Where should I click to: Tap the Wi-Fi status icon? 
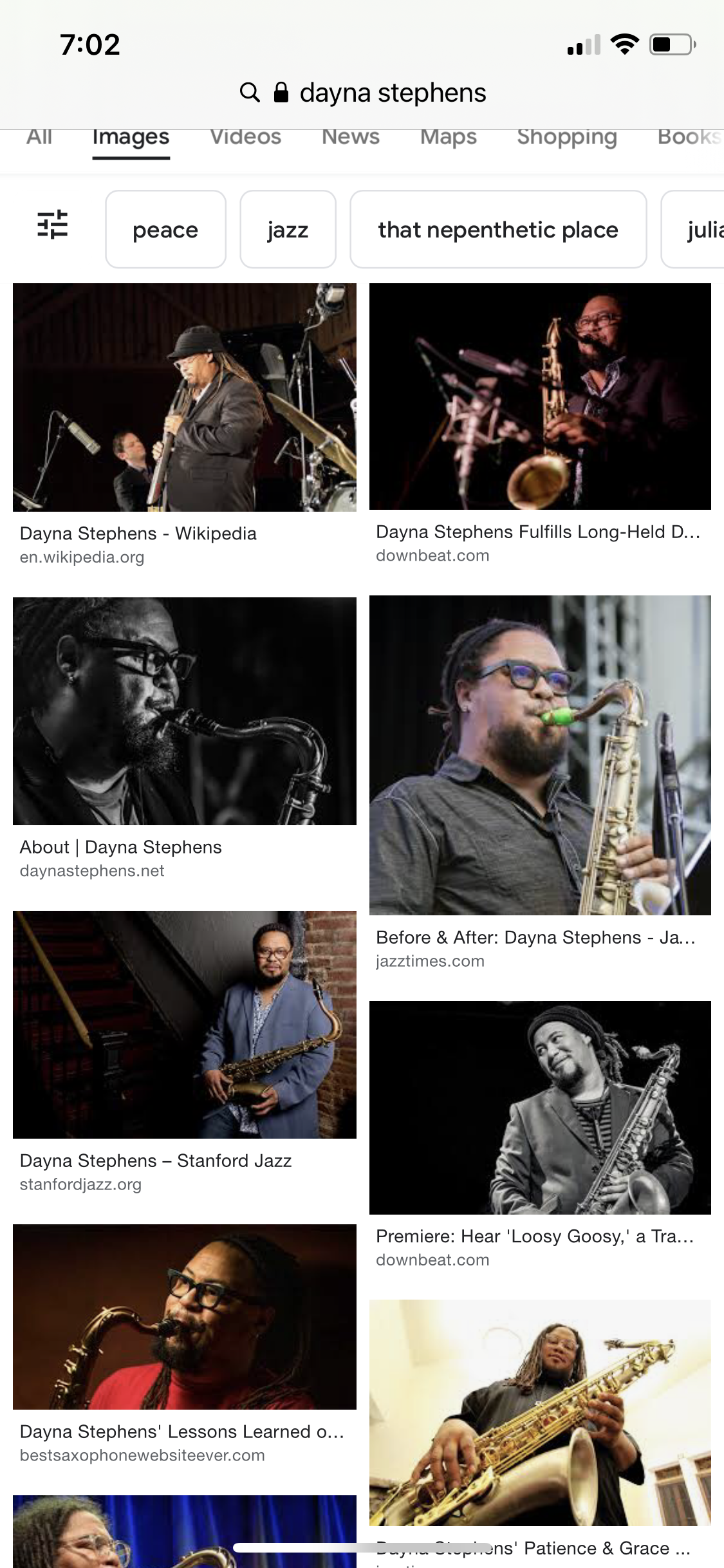pos(624,44)
